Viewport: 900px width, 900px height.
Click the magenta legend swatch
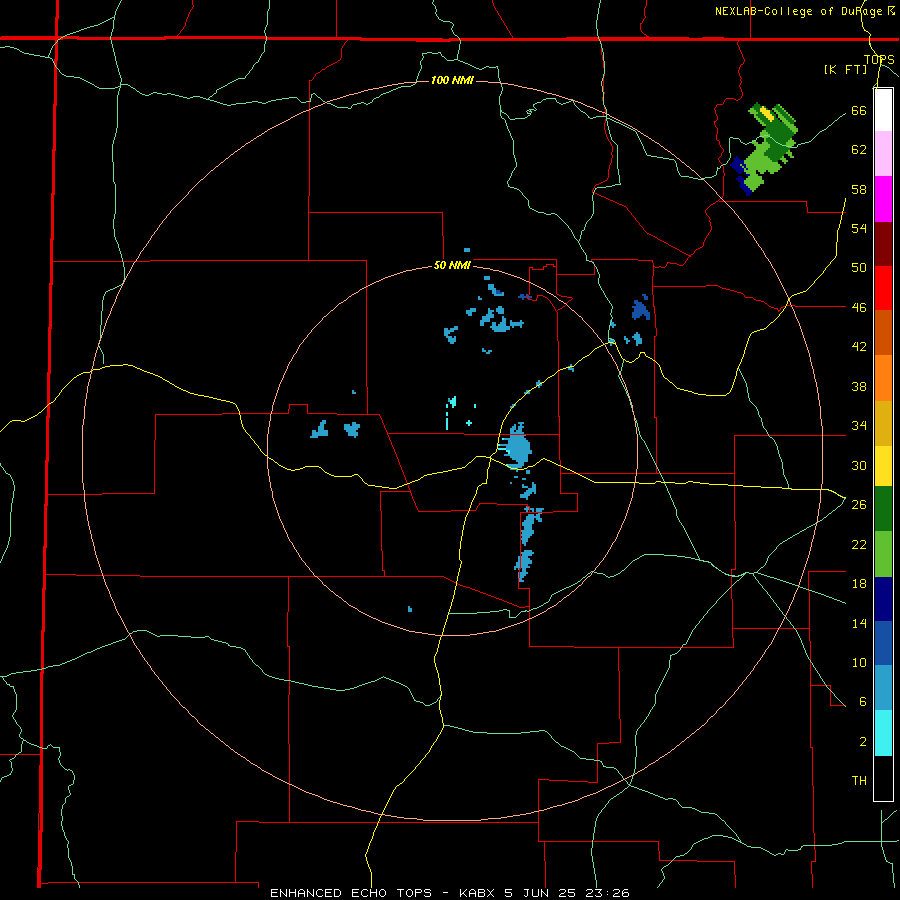pos(883,199)
